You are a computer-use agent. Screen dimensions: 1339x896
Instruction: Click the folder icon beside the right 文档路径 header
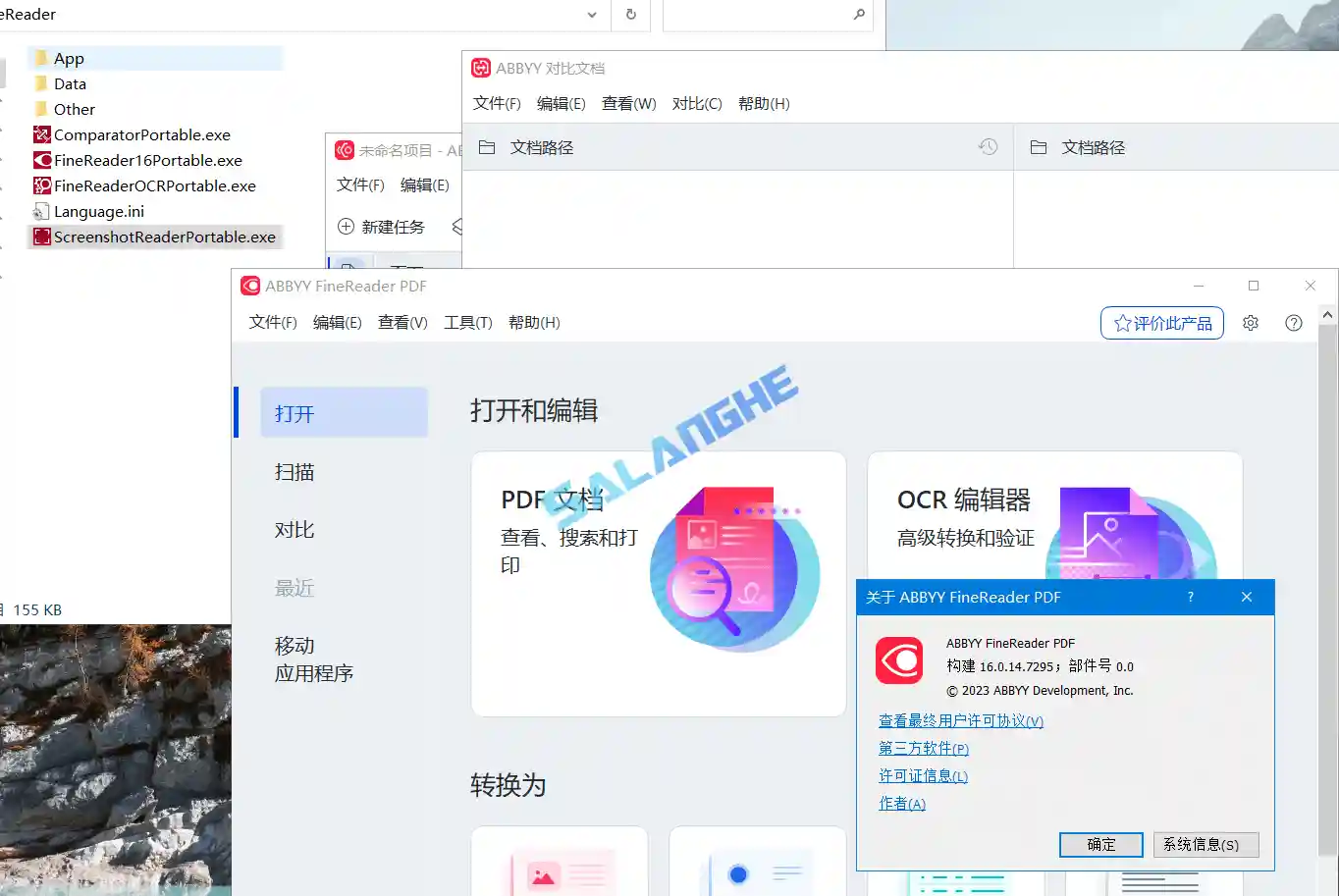click(1038, 146)
